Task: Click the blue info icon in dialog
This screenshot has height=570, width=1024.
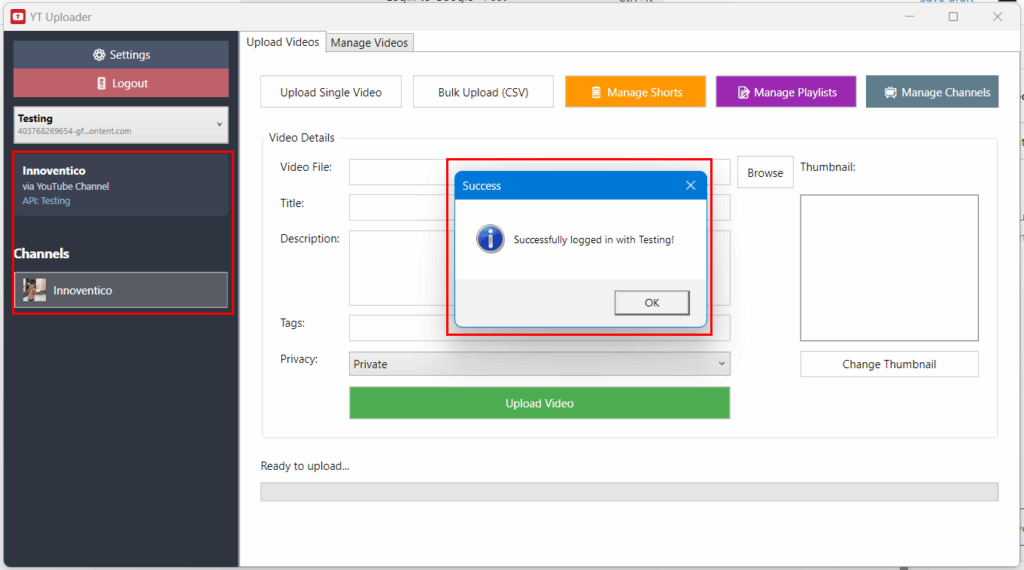Action: pos(490,239)
